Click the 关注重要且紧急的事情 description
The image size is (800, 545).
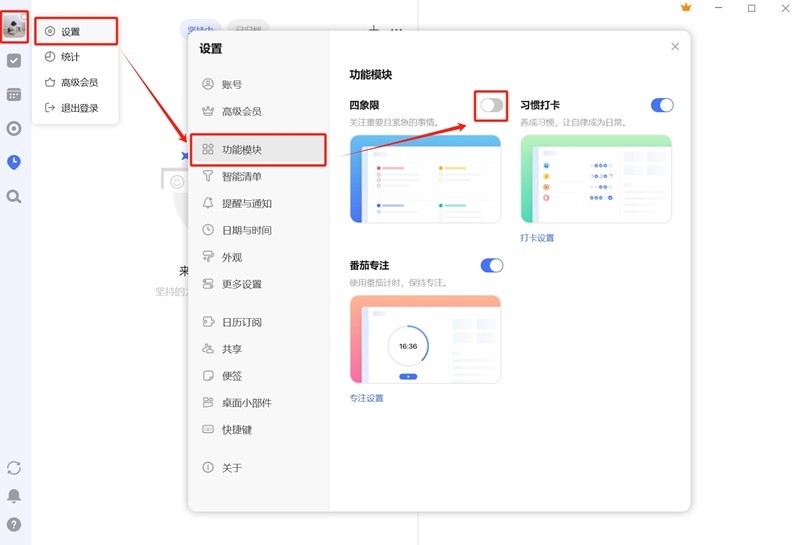[x=394, y=122]
